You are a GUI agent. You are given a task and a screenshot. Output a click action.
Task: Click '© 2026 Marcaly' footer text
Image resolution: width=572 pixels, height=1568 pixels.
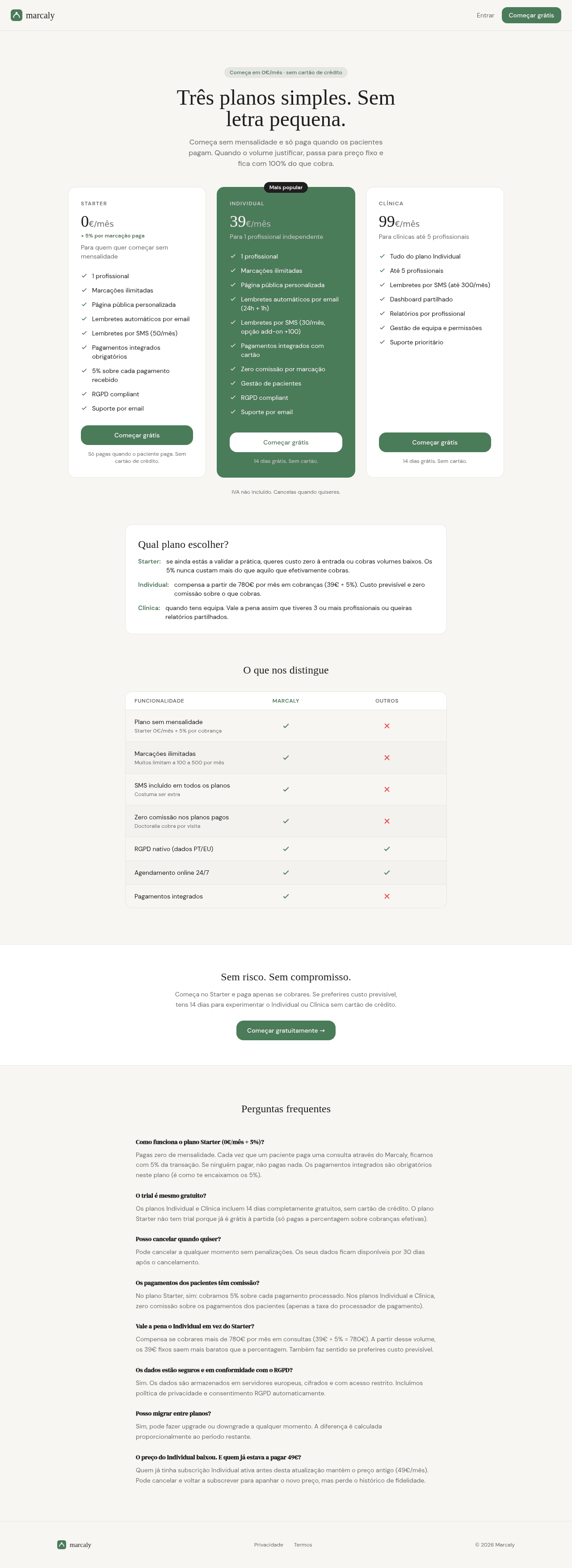tap(495, 1545)
